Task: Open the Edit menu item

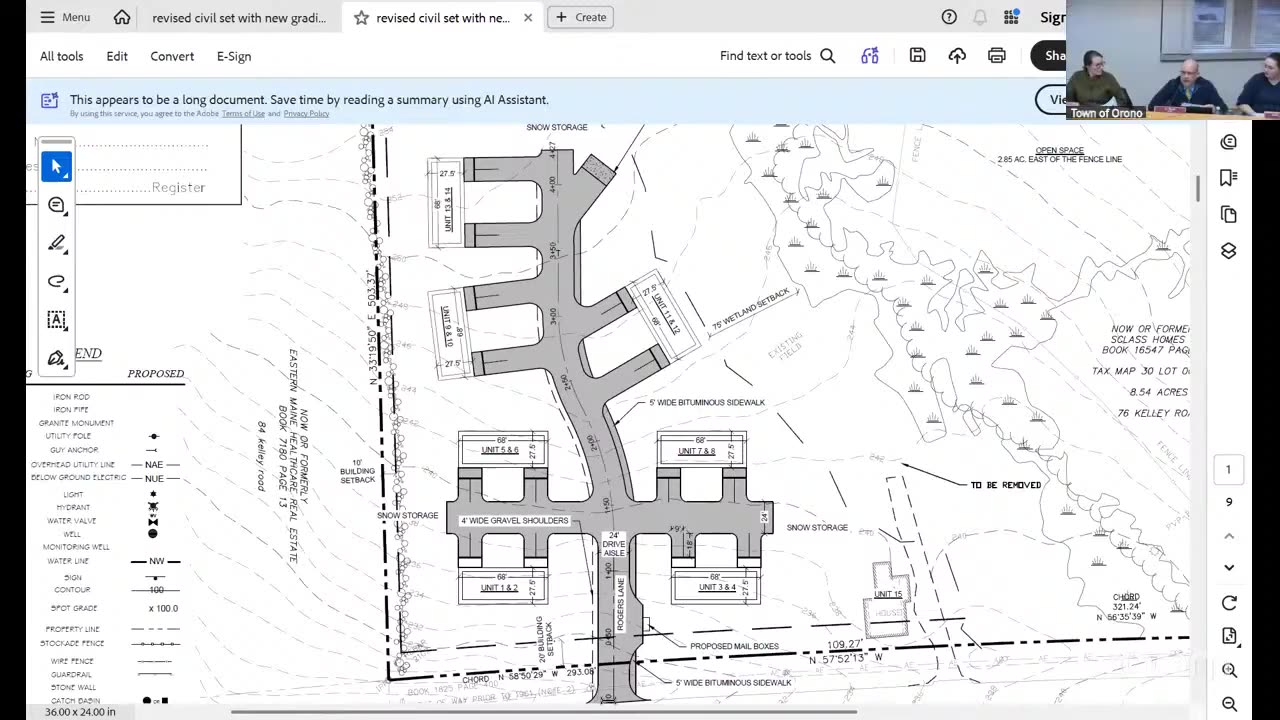Action: point(117,56)
